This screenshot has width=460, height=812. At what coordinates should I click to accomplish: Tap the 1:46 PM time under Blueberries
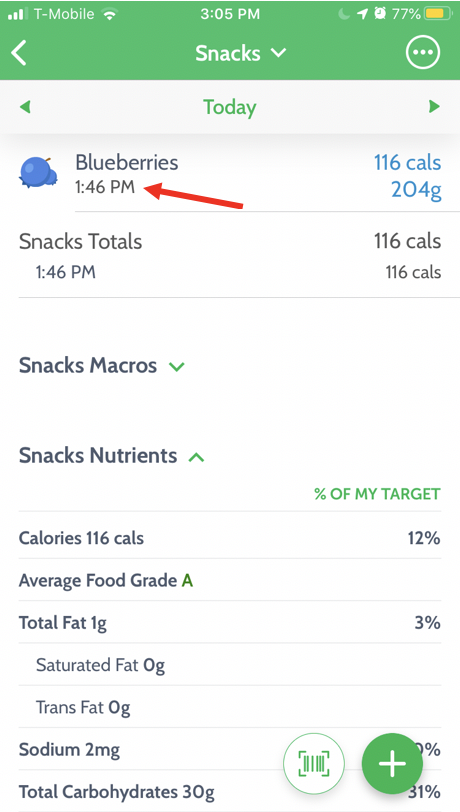pyautogui.click(x=105, y=187)
